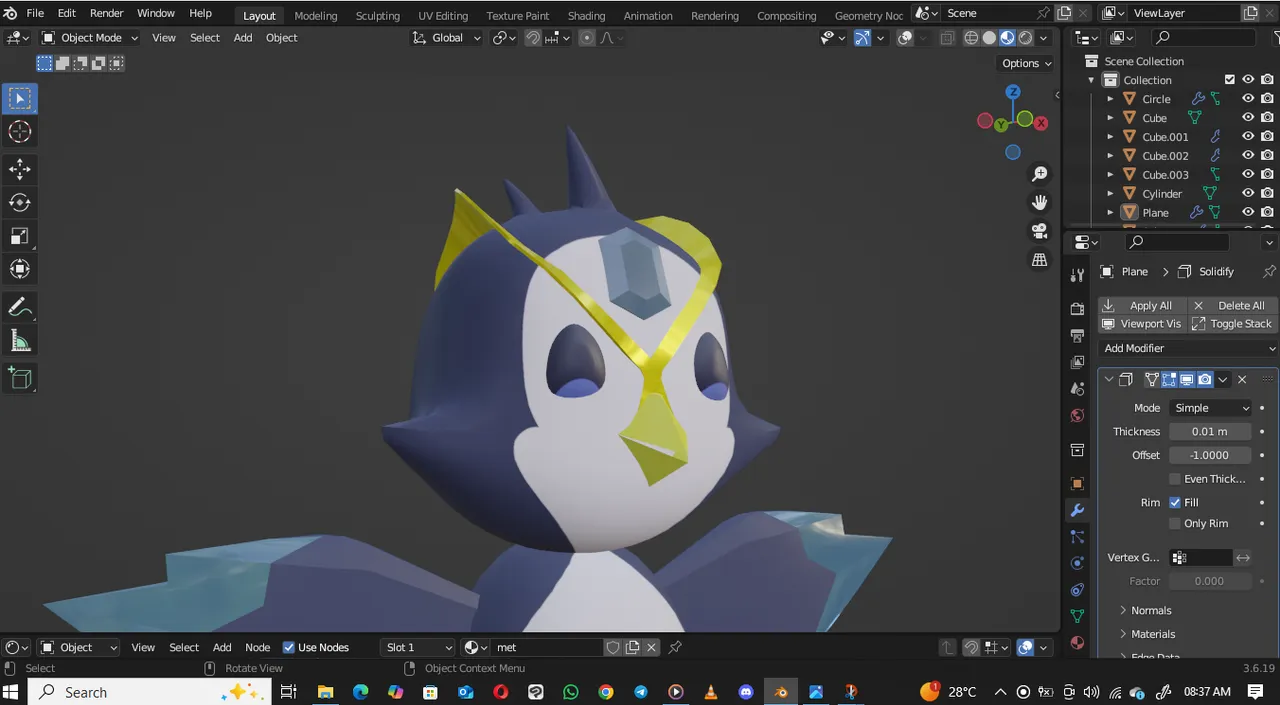Hide Circle object in viewport
The image size is (1280, 705).
point(1248,99)
